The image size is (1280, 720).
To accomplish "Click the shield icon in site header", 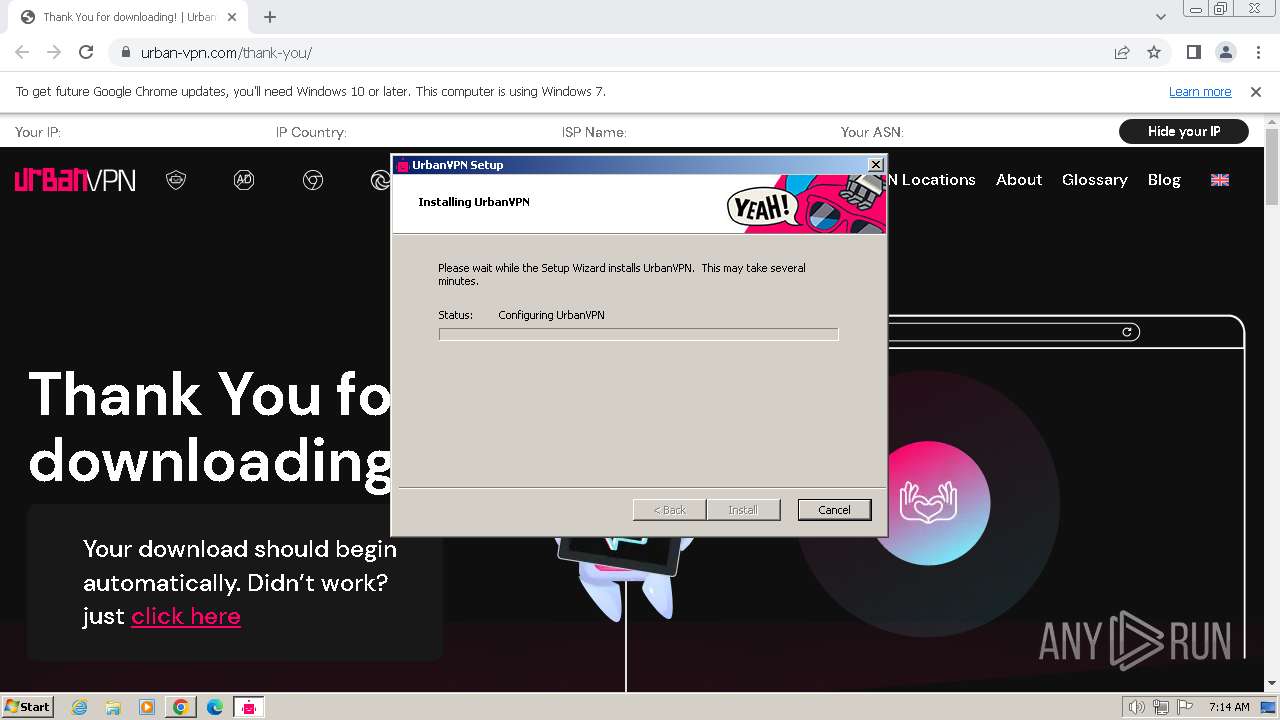I will (x=176, y=180).
